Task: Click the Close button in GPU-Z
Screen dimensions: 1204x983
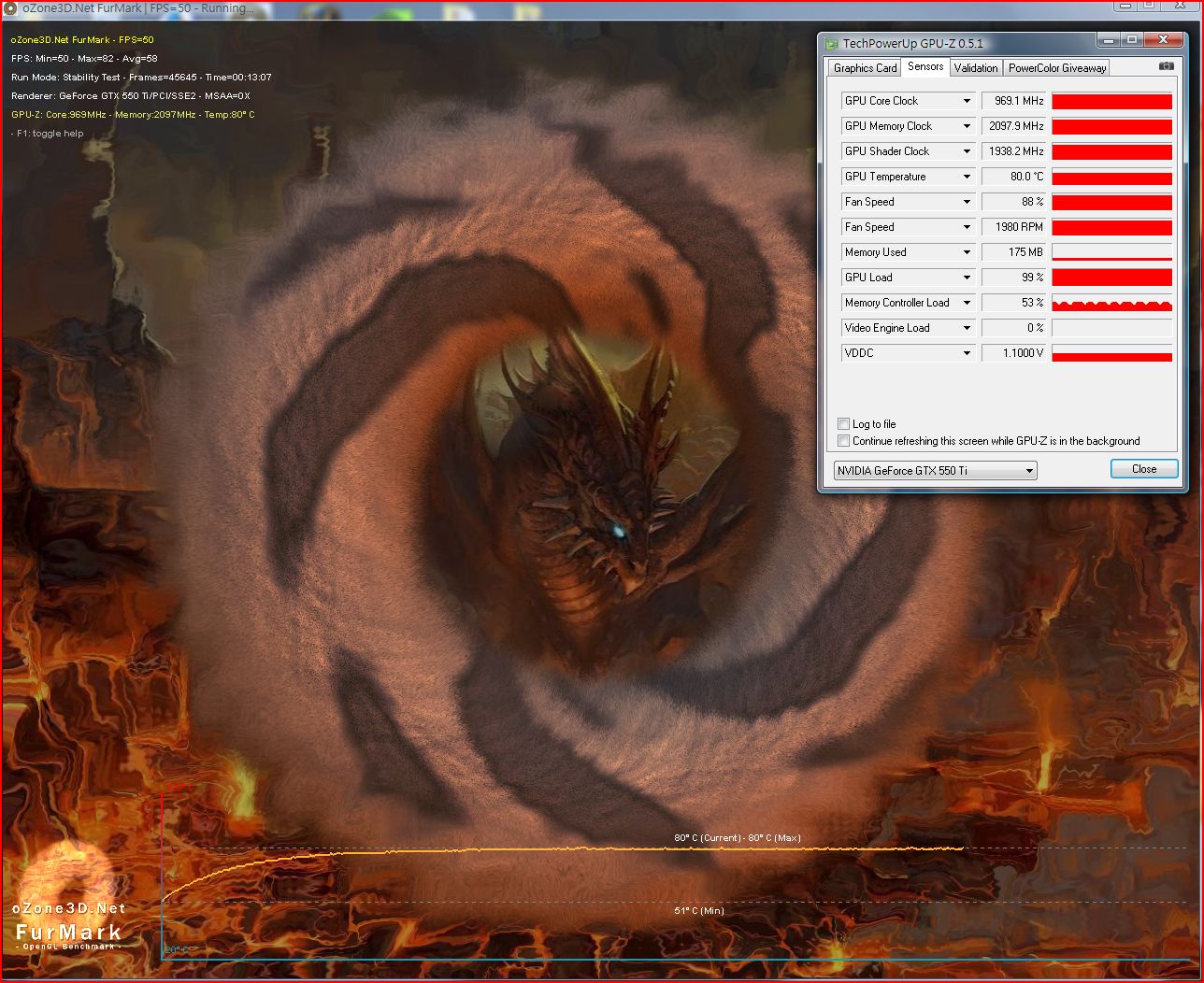Action: tap(1144, 469)
